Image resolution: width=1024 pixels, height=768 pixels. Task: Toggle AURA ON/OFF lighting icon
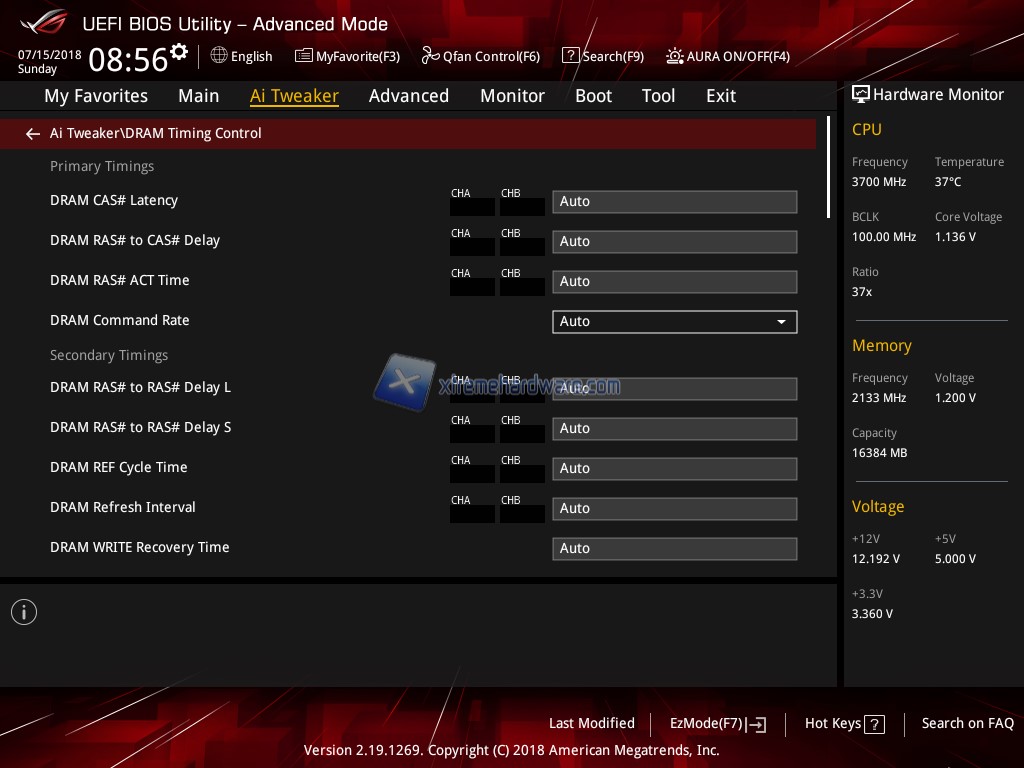coord(675,56)
